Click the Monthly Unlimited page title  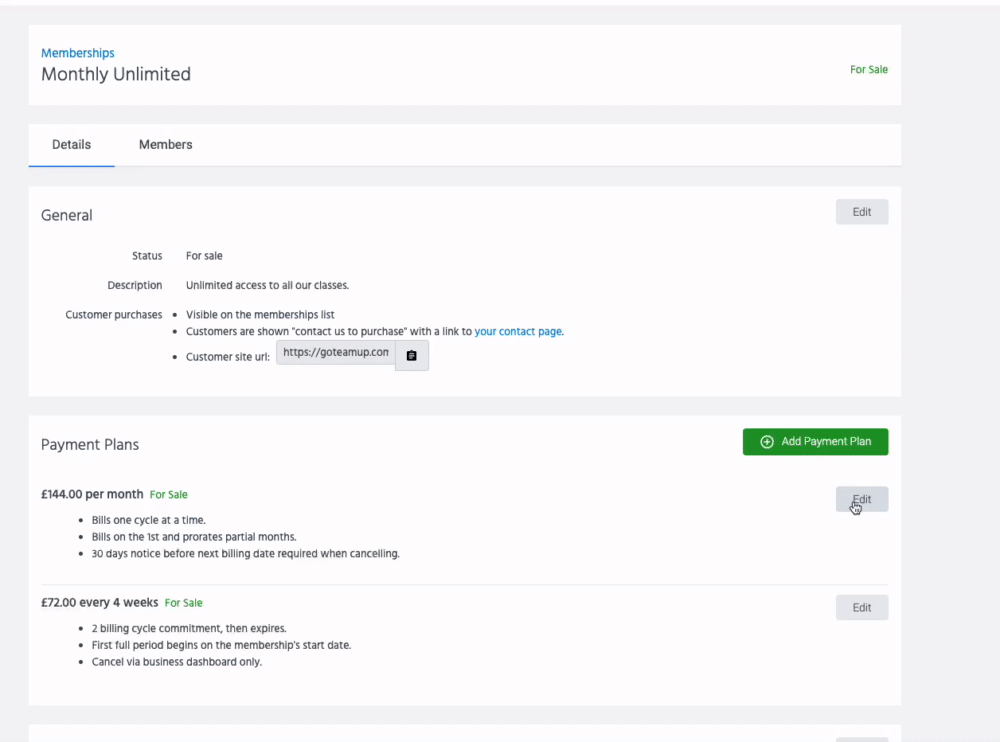(116, 74)
